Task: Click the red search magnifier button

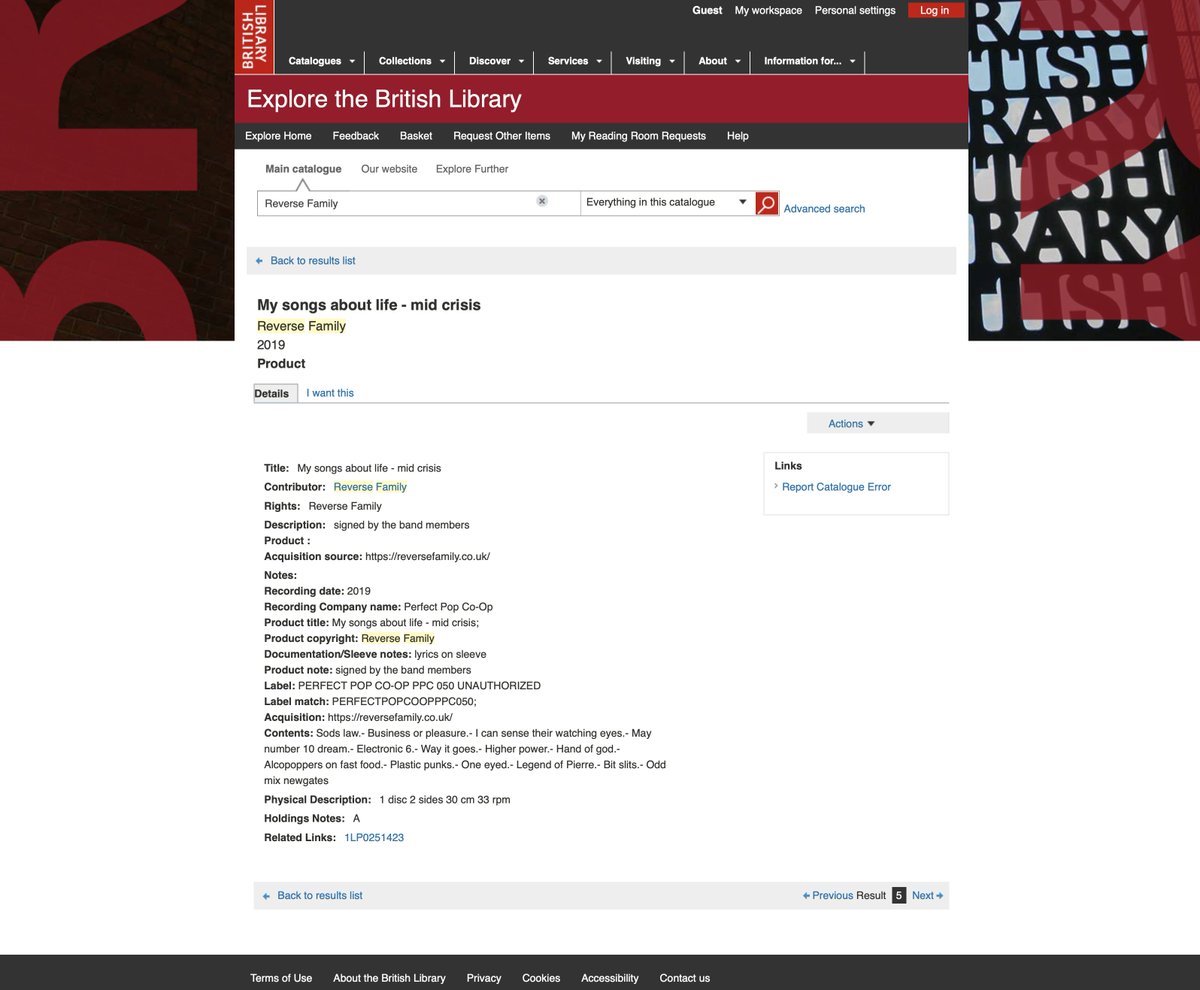Action: (767, 203)
